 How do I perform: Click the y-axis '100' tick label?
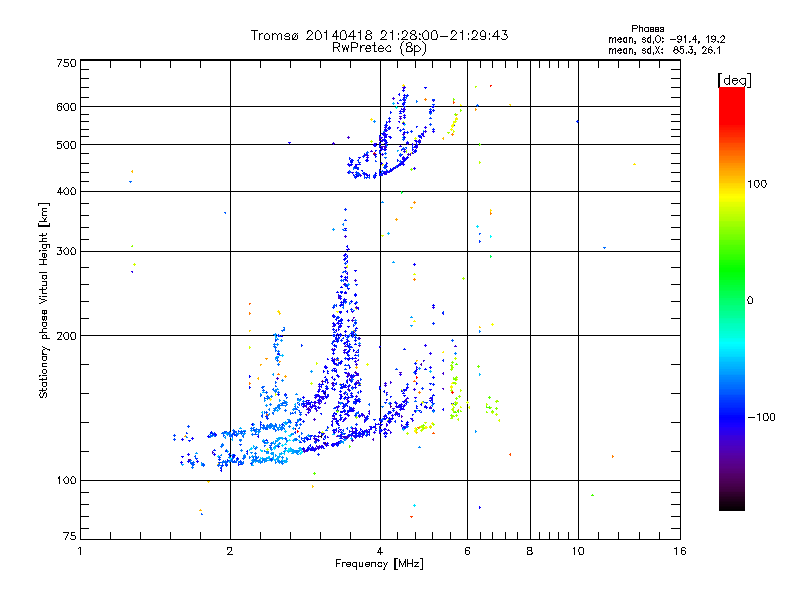pyautogui.click(x=66, y=481)
